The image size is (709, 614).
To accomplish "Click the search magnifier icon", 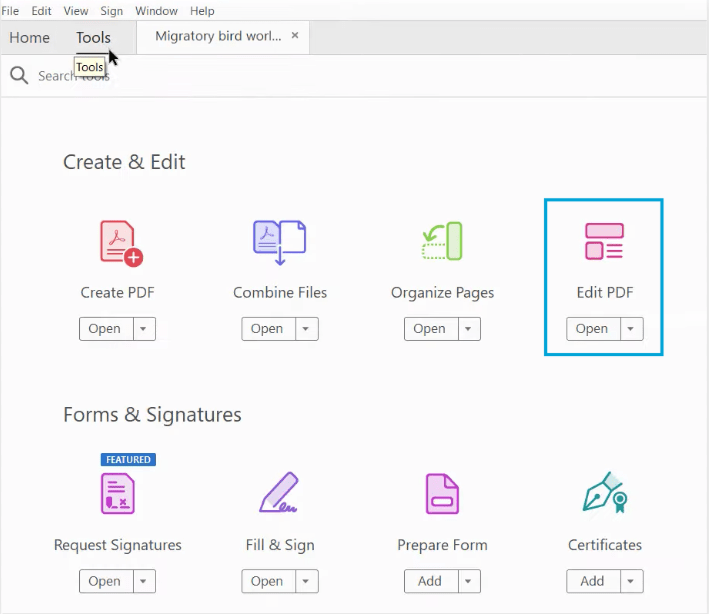I will (19, 76).
